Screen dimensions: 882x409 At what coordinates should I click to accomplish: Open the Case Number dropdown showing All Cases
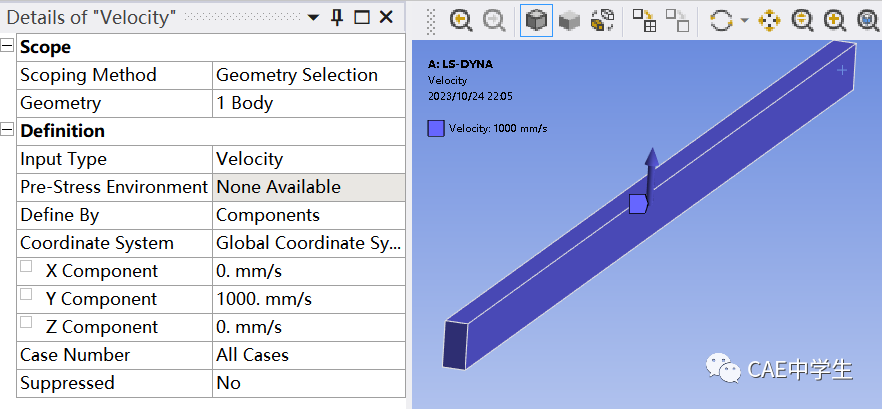coord(309,355)
